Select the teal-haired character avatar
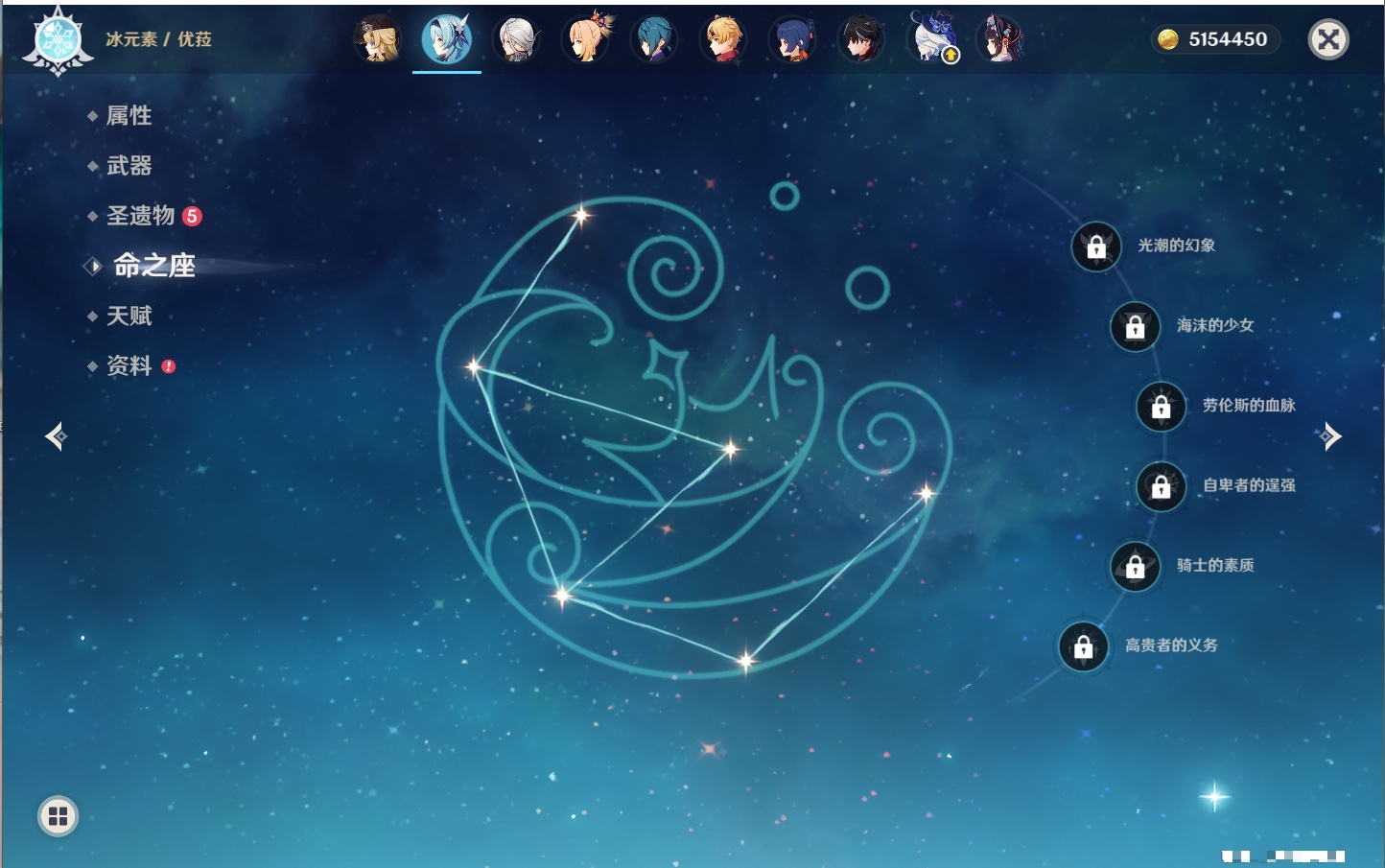This screenshot has width=1385, height=868. coord(655,39)
